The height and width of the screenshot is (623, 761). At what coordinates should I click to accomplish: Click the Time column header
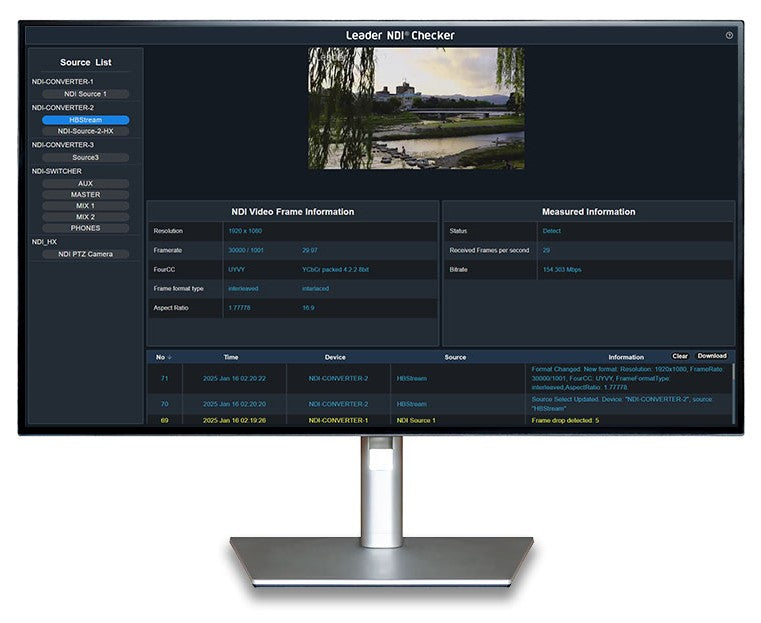coord(231,357)
